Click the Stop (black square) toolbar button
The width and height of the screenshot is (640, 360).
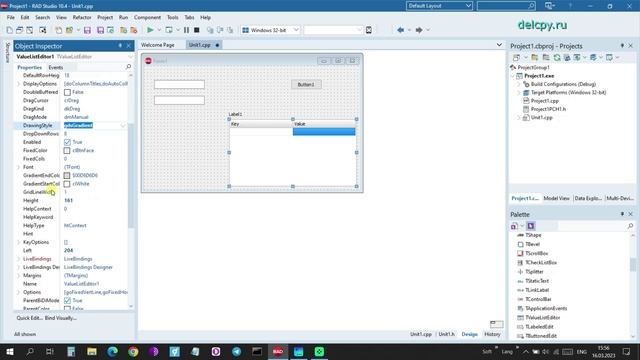[x=197, y=30]
